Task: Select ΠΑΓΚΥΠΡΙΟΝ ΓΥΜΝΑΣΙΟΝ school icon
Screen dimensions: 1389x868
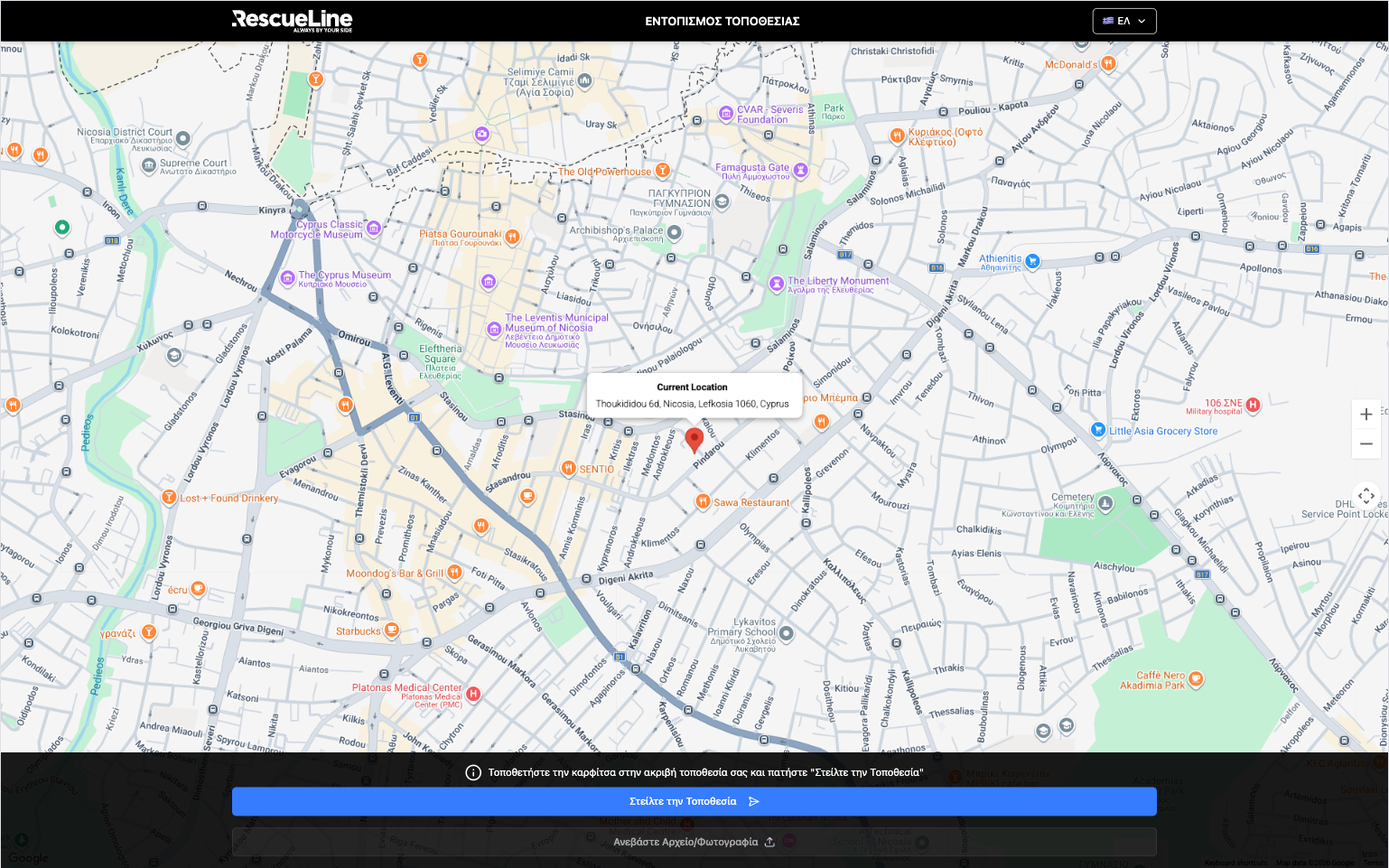Action: click(722, 201)
